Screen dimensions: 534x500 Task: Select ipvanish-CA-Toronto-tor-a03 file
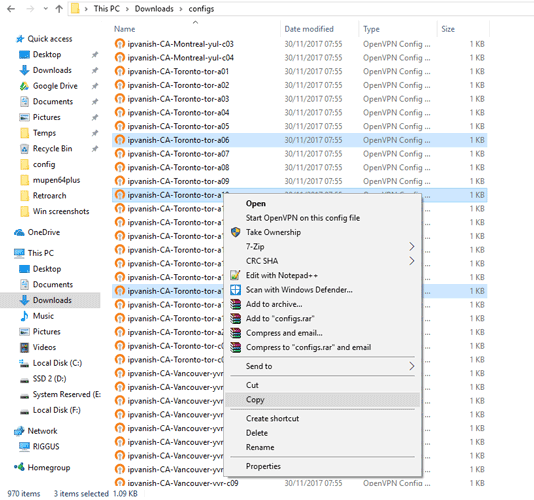(x=178, y=99)
